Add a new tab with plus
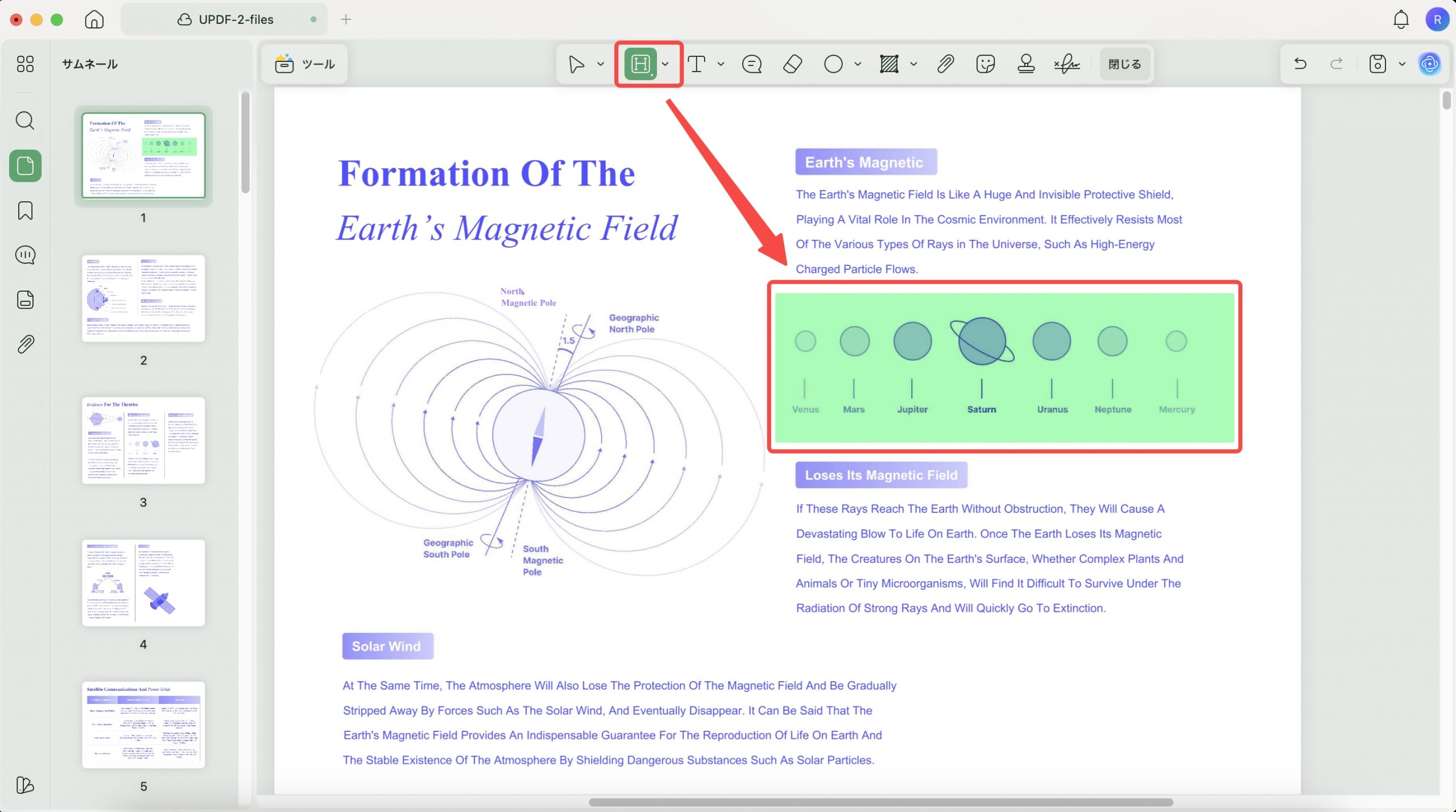This screenshot has height=812, width=1456. click(x=346, y=19)
